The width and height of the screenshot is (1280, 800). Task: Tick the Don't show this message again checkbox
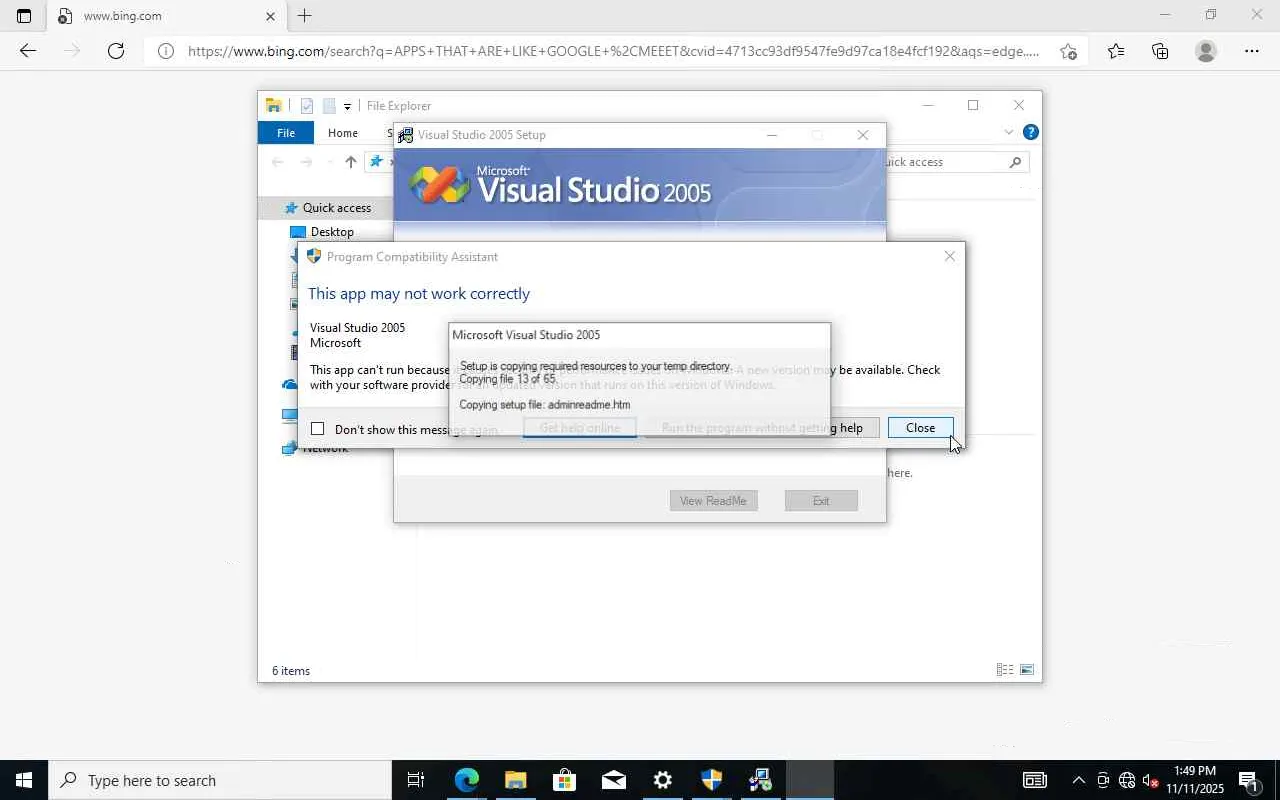click(x=318, y=429)
